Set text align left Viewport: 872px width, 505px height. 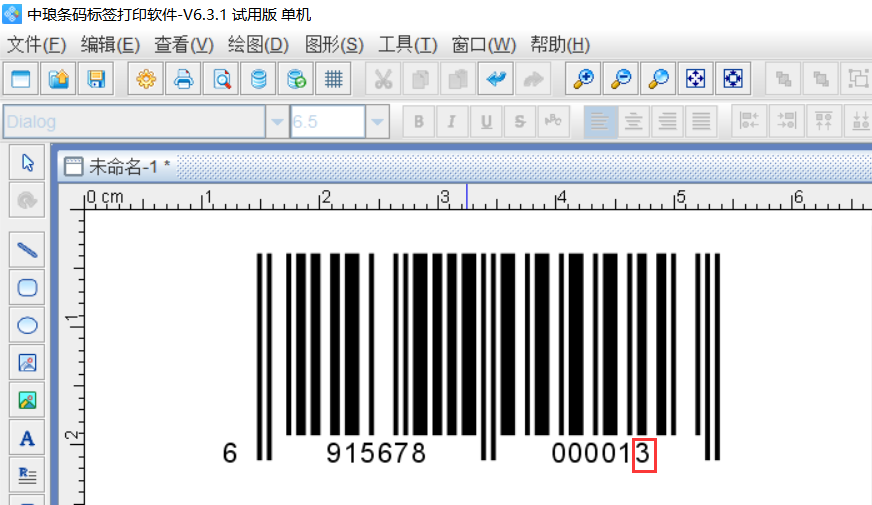coord(600,121)
